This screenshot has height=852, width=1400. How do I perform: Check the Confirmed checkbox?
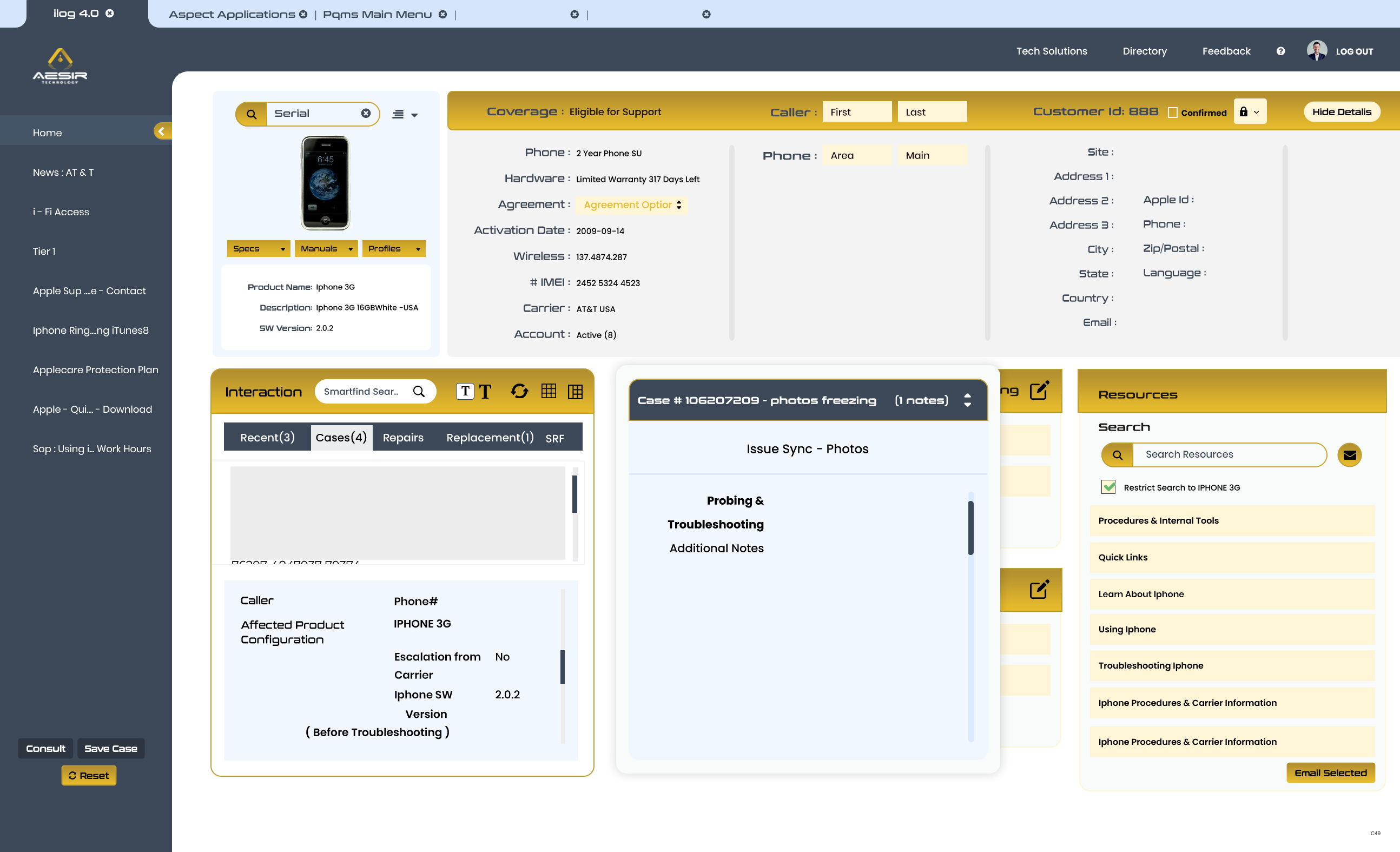(x=1172, y=113)
